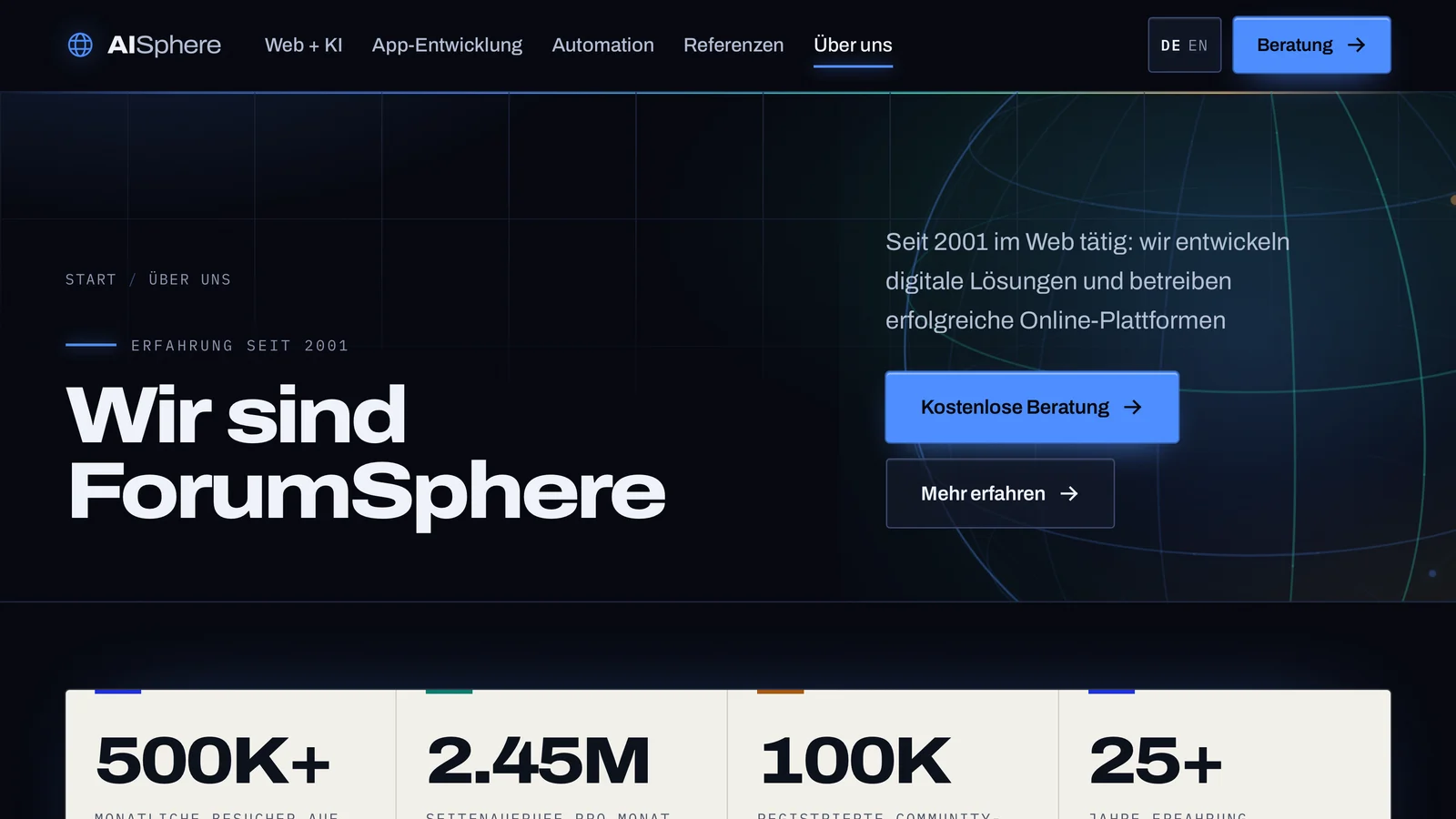Screen dimensions: 1456x819
Task: Switch language to EN
Action: click(x=1198, y=45)
